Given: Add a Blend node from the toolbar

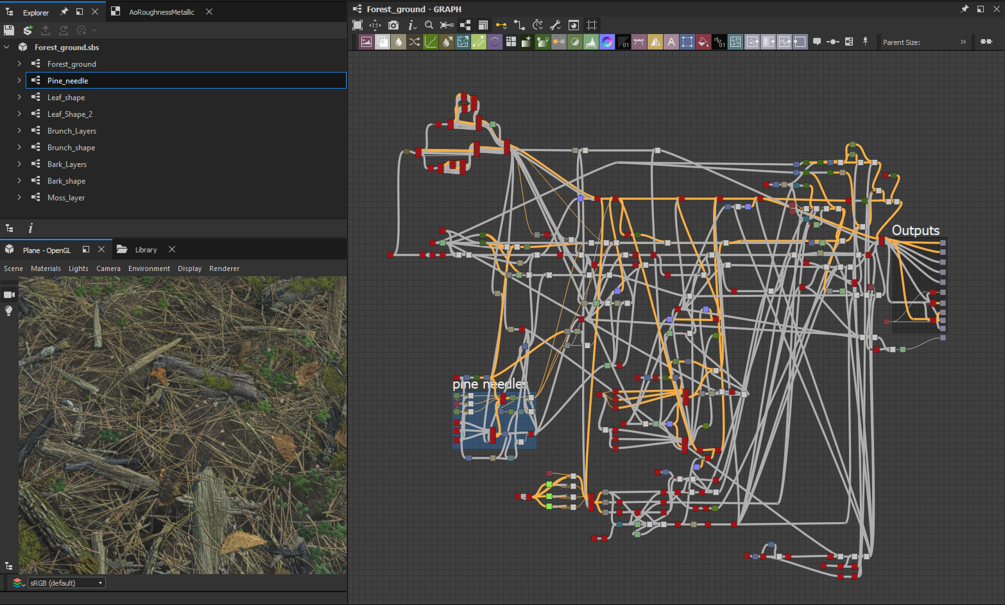Looking at the screenshot, I should [382, 42].
